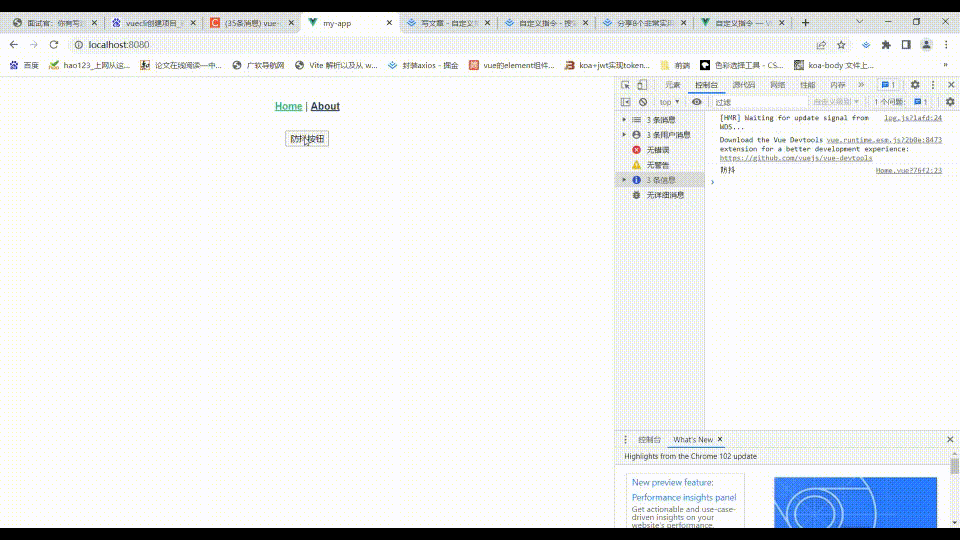Open the extensions puzzle icon
Screen dimensions: 960x540
point(886,45)
